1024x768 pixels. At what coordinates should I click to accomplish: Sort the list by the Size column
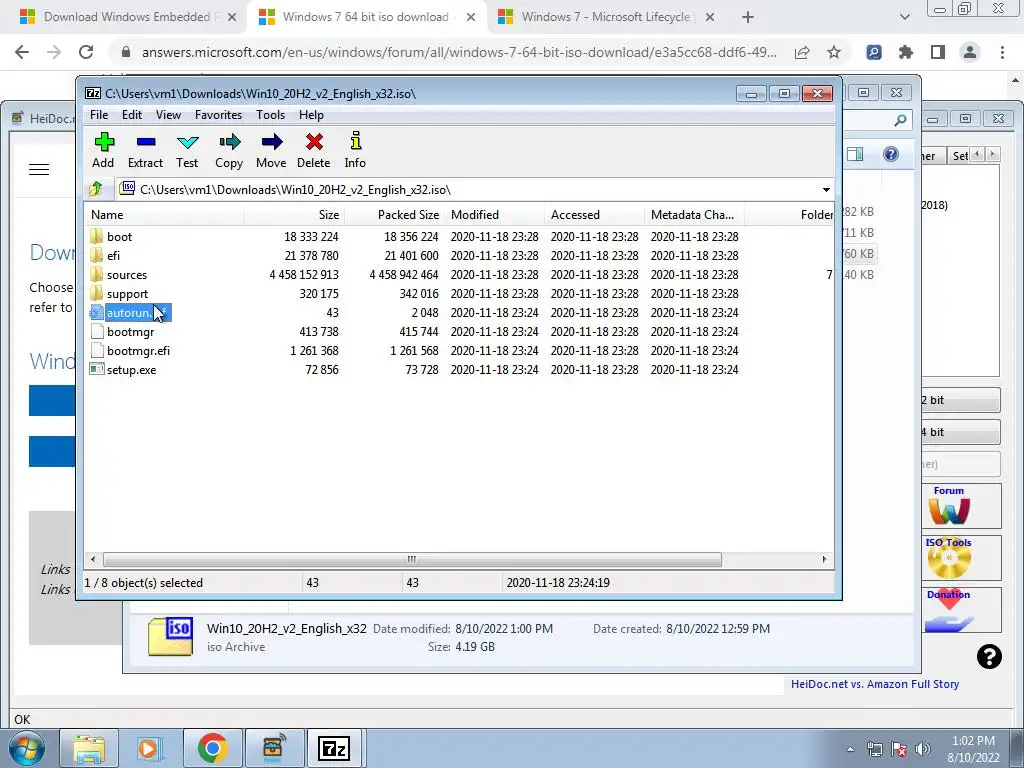295,214
